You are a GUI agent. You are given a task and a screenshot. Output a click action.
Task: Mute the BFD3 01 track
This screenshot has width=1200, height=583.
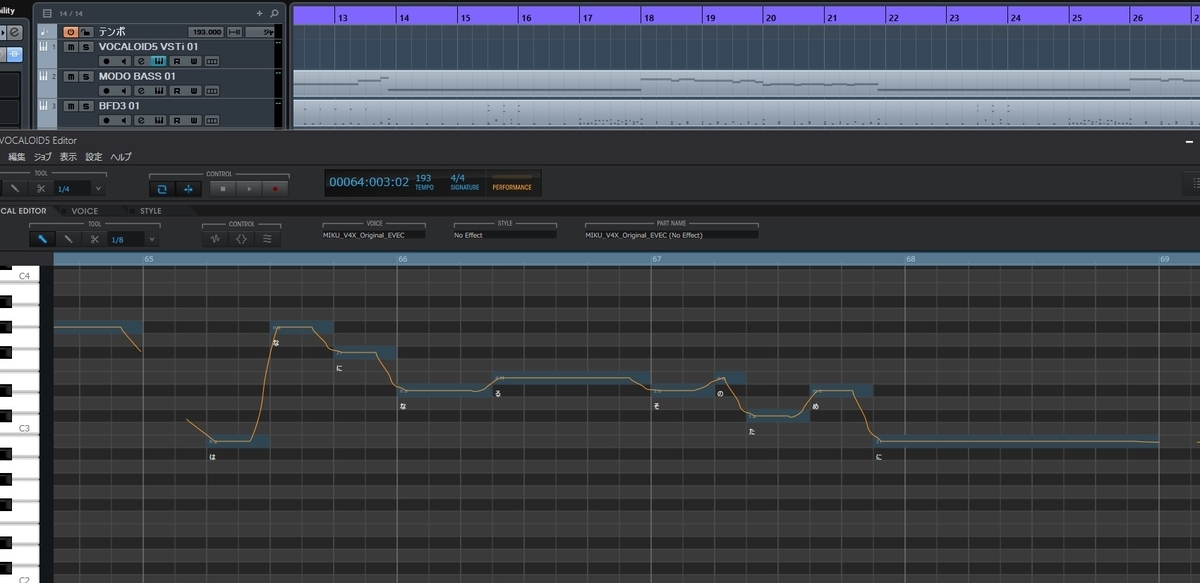click(x=71, y=106)
